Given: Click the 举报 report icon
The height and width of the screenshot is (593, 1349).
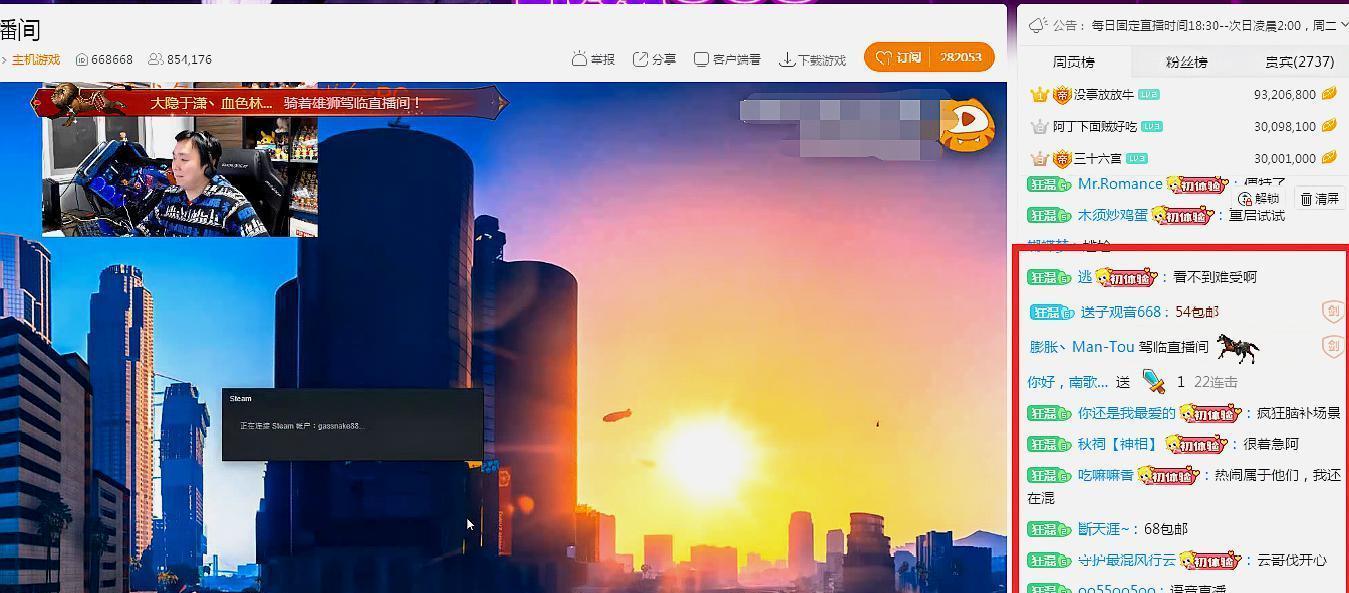Looking at the screenshot, I should tap(579, 59).
